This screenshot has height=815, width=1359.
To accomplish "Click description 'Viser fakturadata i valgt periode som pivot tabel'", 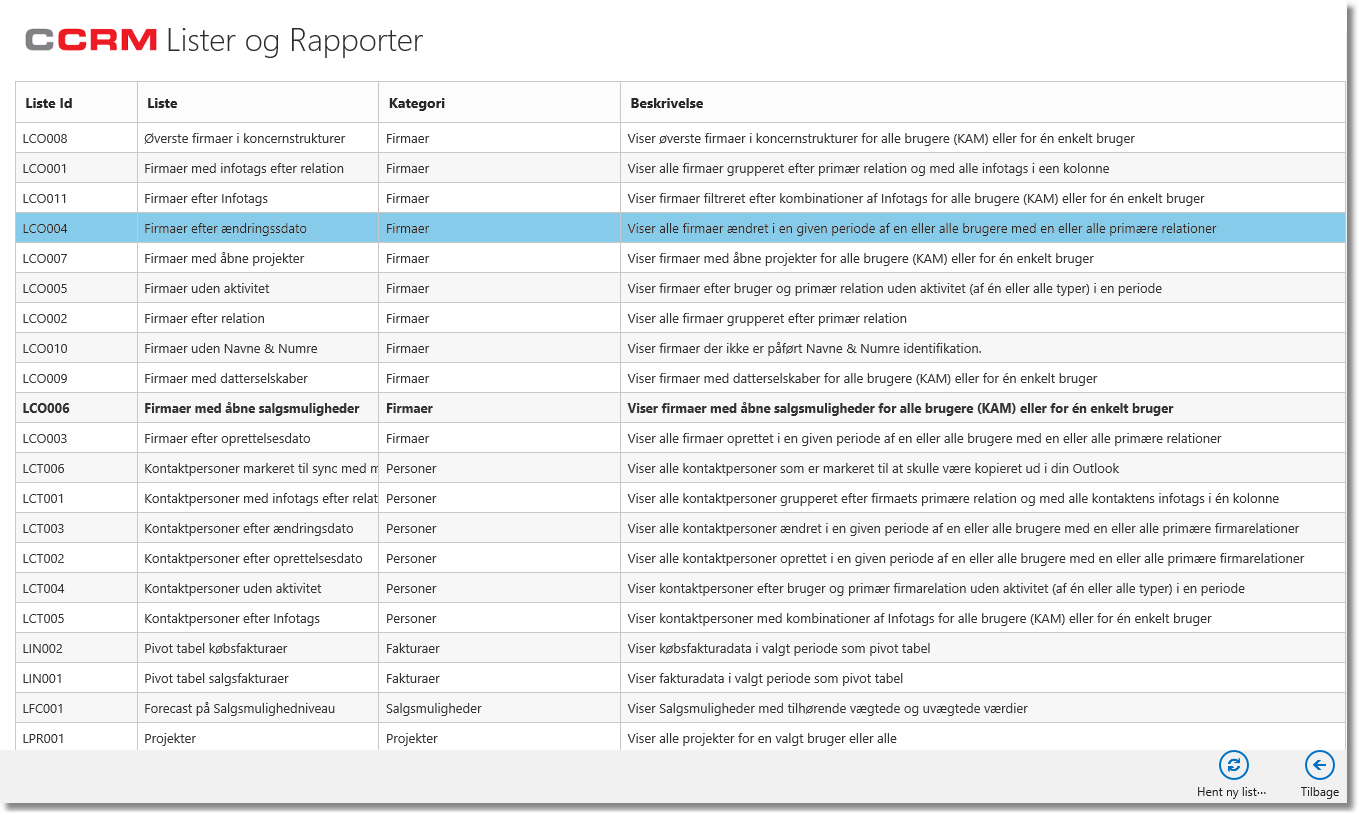I will click(765, 678).
